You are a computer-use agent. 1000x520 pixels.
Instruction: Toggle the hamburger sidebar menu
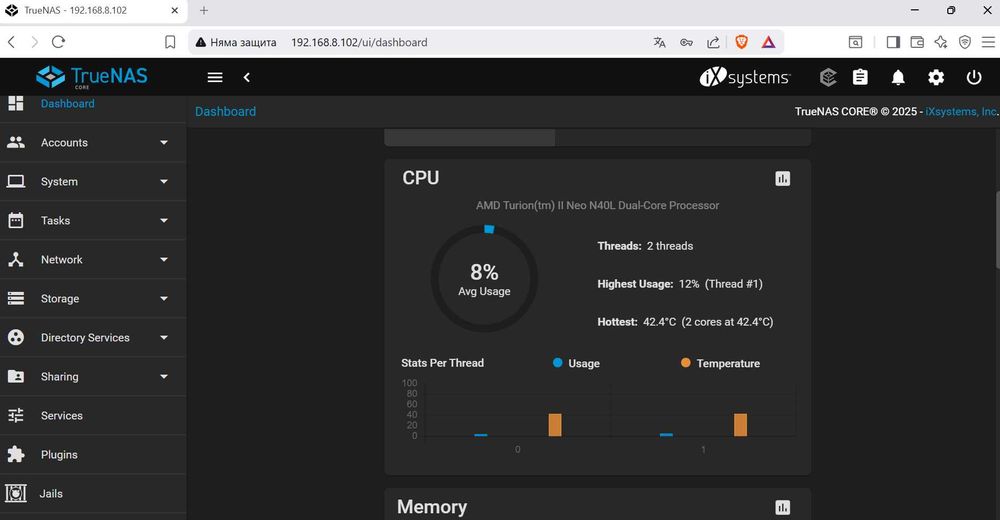point(215,77)
